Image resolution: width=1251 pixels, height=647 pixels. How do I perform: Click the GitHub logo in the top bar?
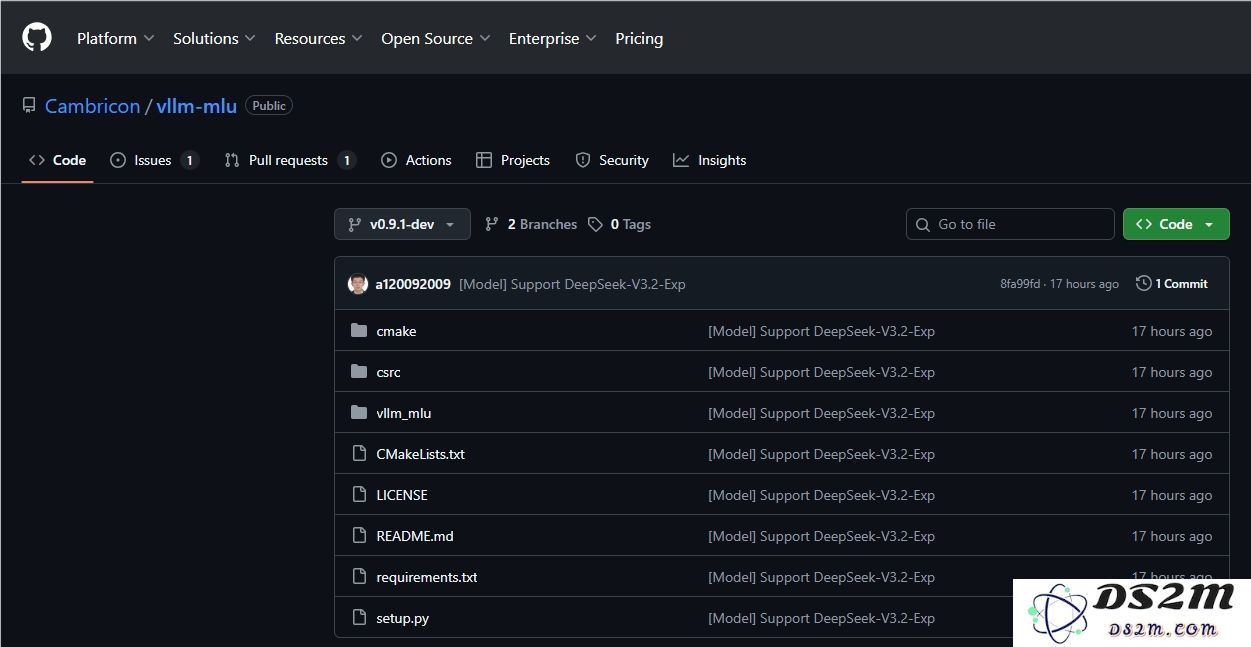click(x=36, y=37)
